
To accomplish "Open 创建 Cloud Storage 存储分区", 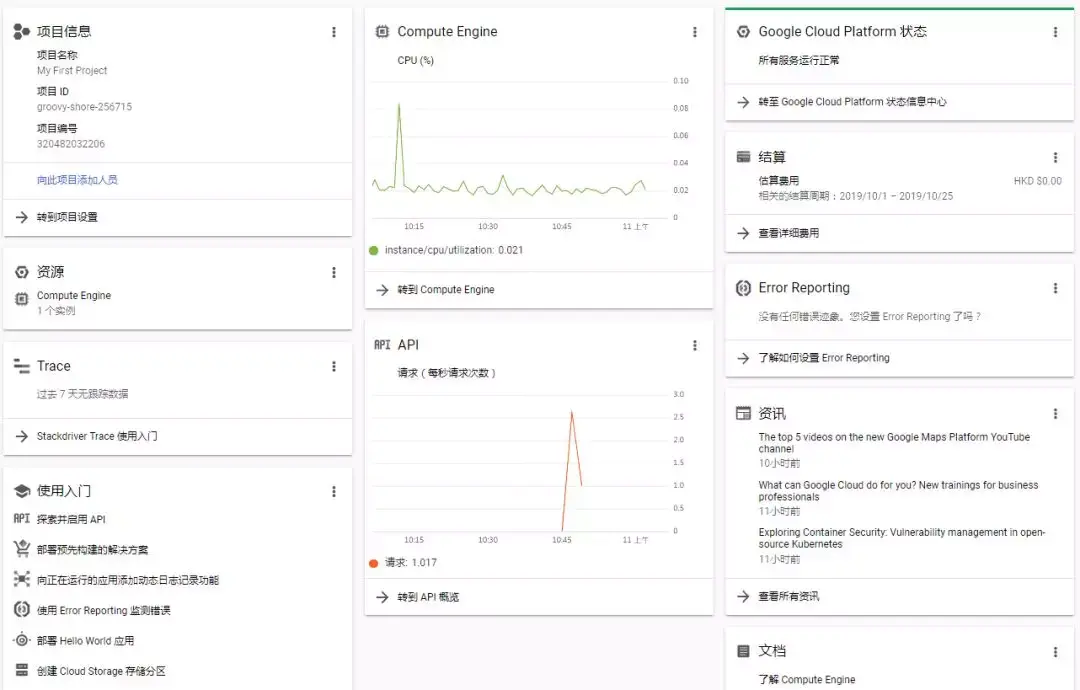I will tap(101, 671).
